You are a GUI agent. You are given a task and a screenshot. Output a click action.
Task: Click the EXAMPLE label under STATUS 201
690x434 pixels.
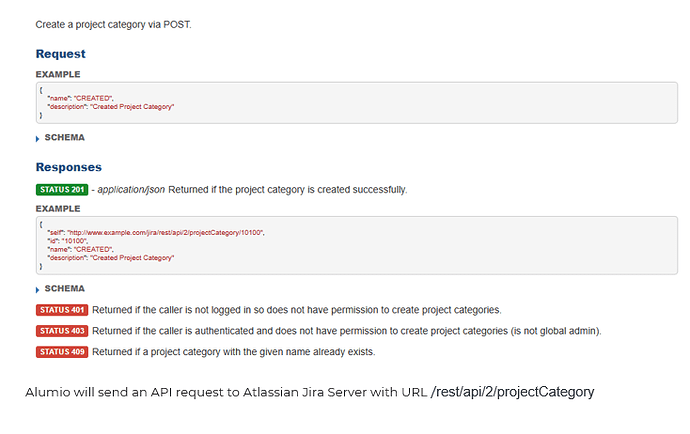click(x=58, y=209)
